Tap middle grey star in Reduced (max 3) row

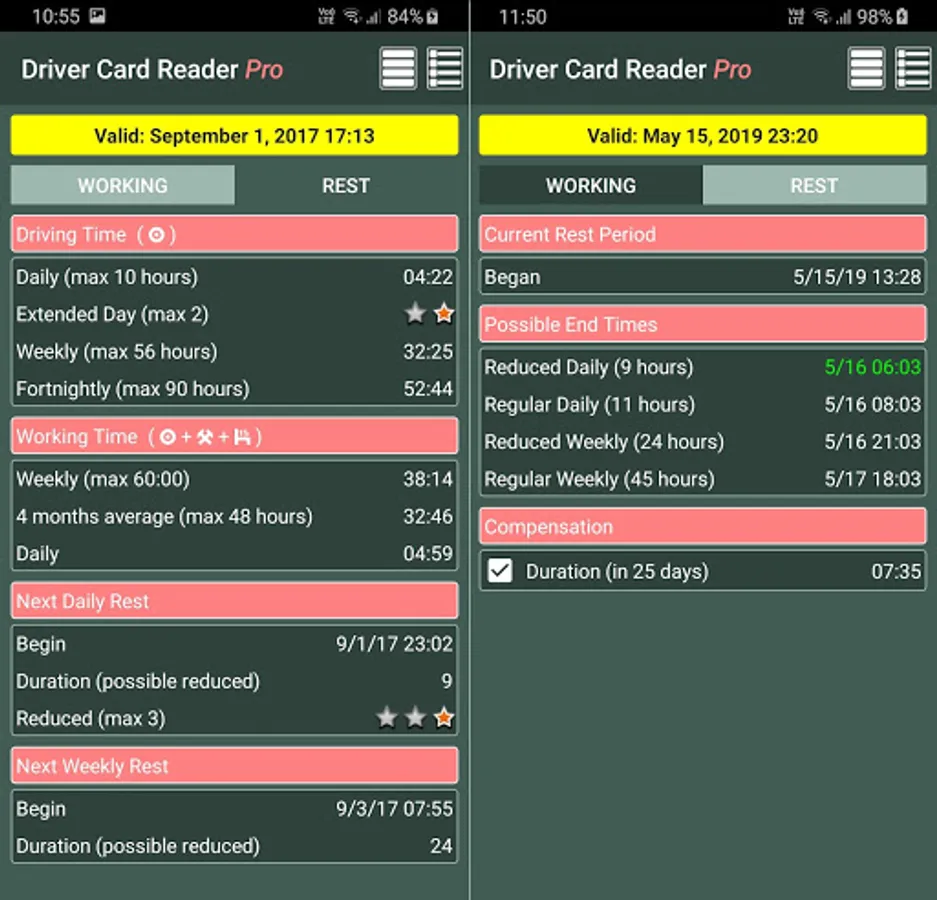[415, 717]
